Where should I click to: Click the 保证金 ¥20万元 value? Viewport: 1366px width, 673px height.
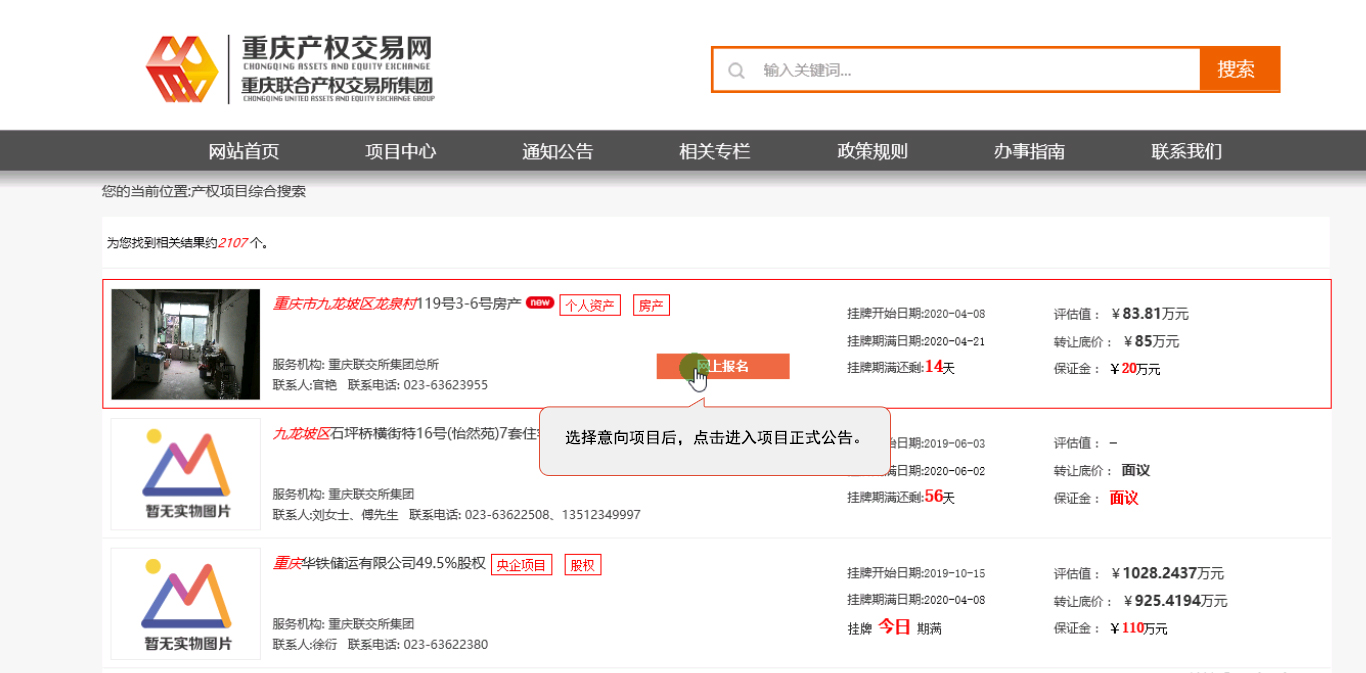coord(1136,369)
